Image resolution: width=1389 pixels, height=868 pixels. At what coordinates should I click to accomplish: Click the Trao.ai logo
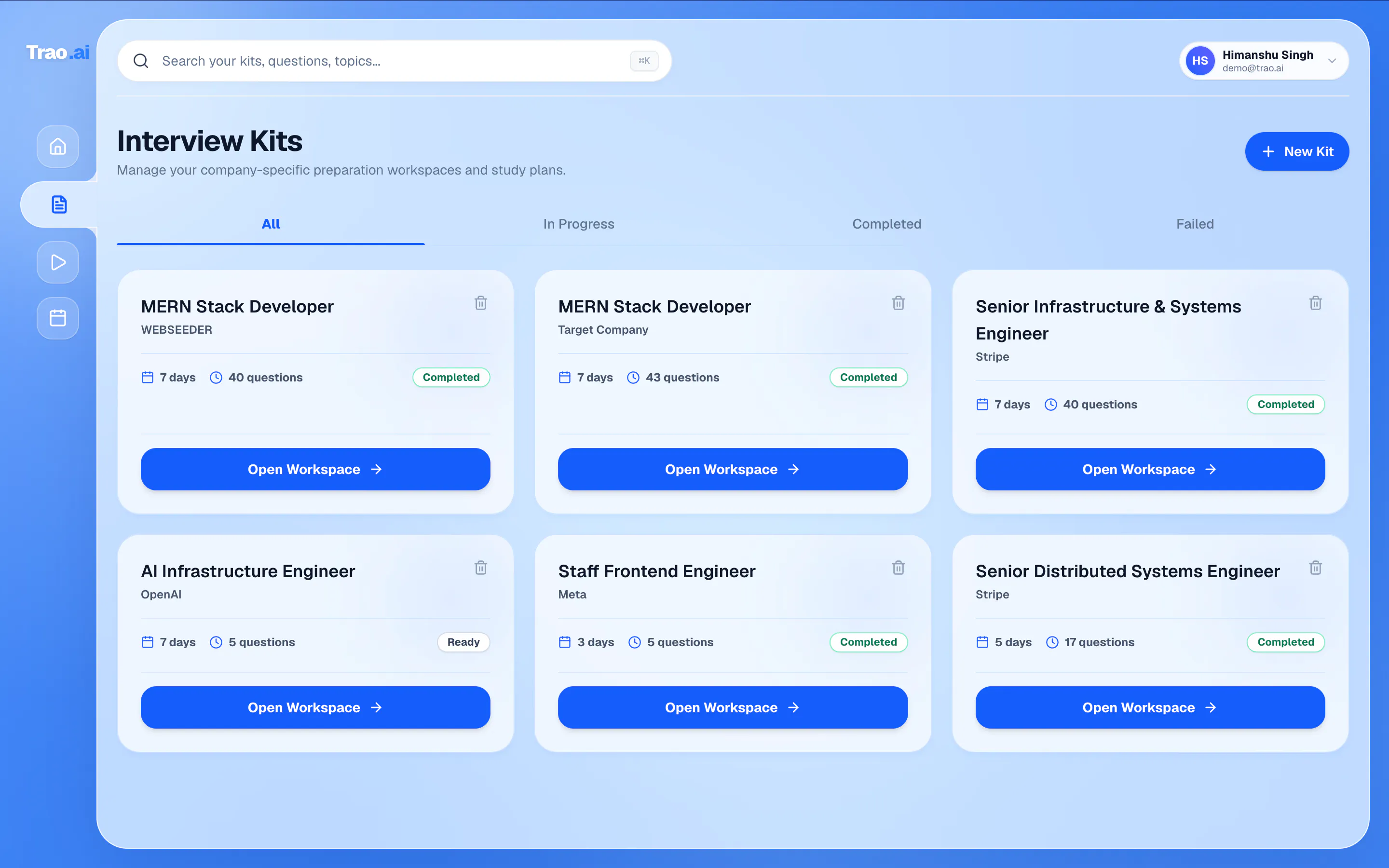pyautogui.click(x=58, y=52)
